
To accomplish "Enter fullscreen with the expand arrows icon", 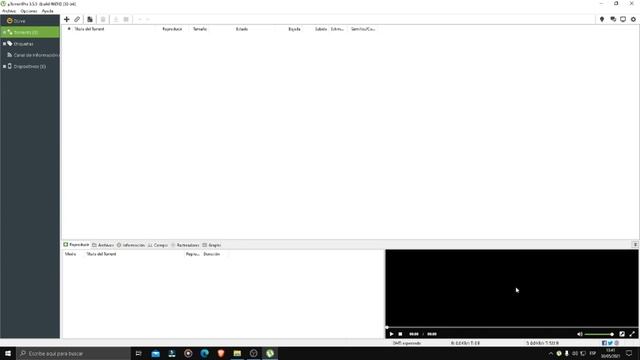I will tap(632, 334).
